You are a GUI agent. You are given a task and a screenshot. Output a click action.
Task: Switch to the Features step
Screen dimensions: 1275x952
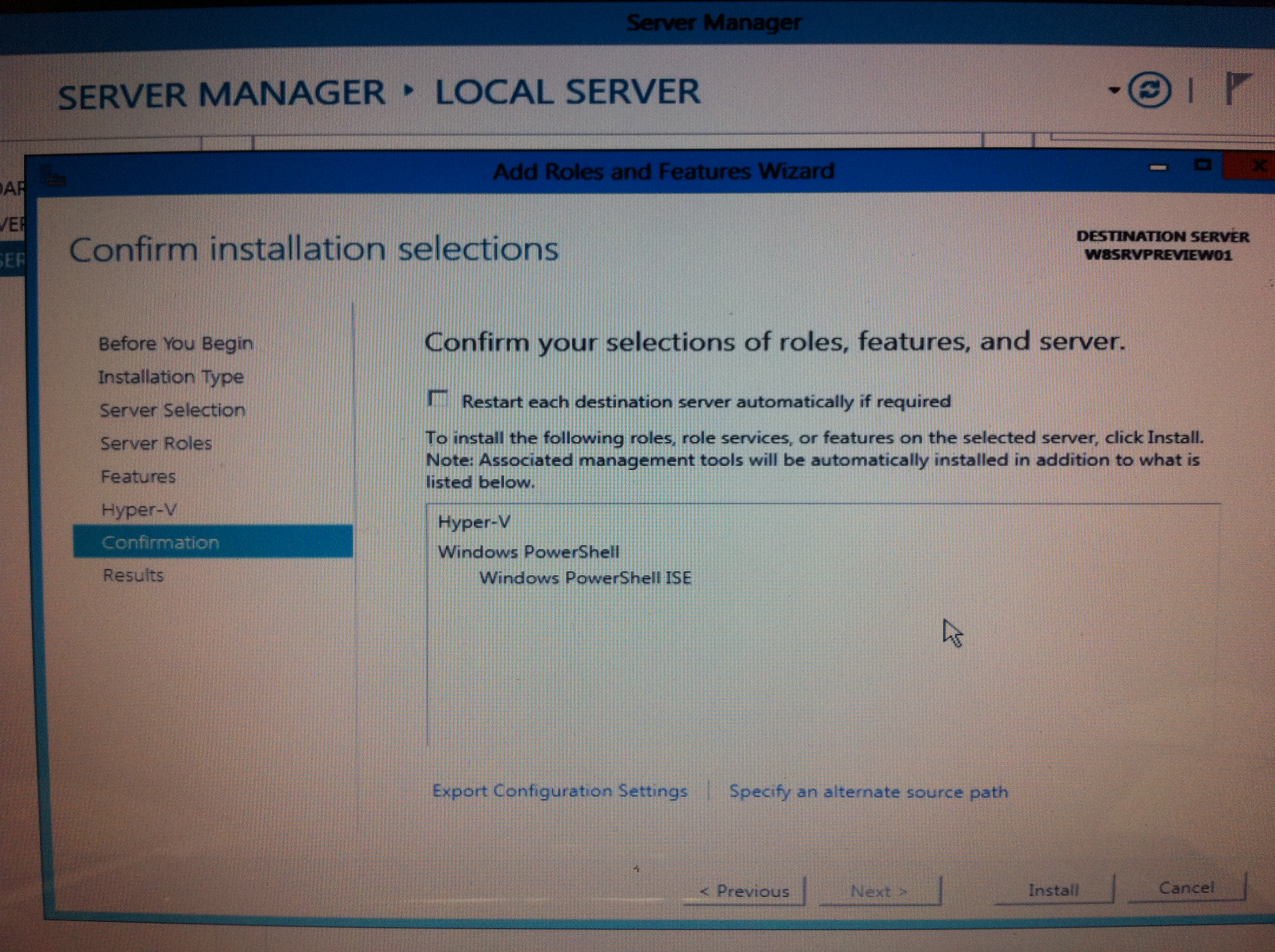pyautogui.click(x=138, y=476)
